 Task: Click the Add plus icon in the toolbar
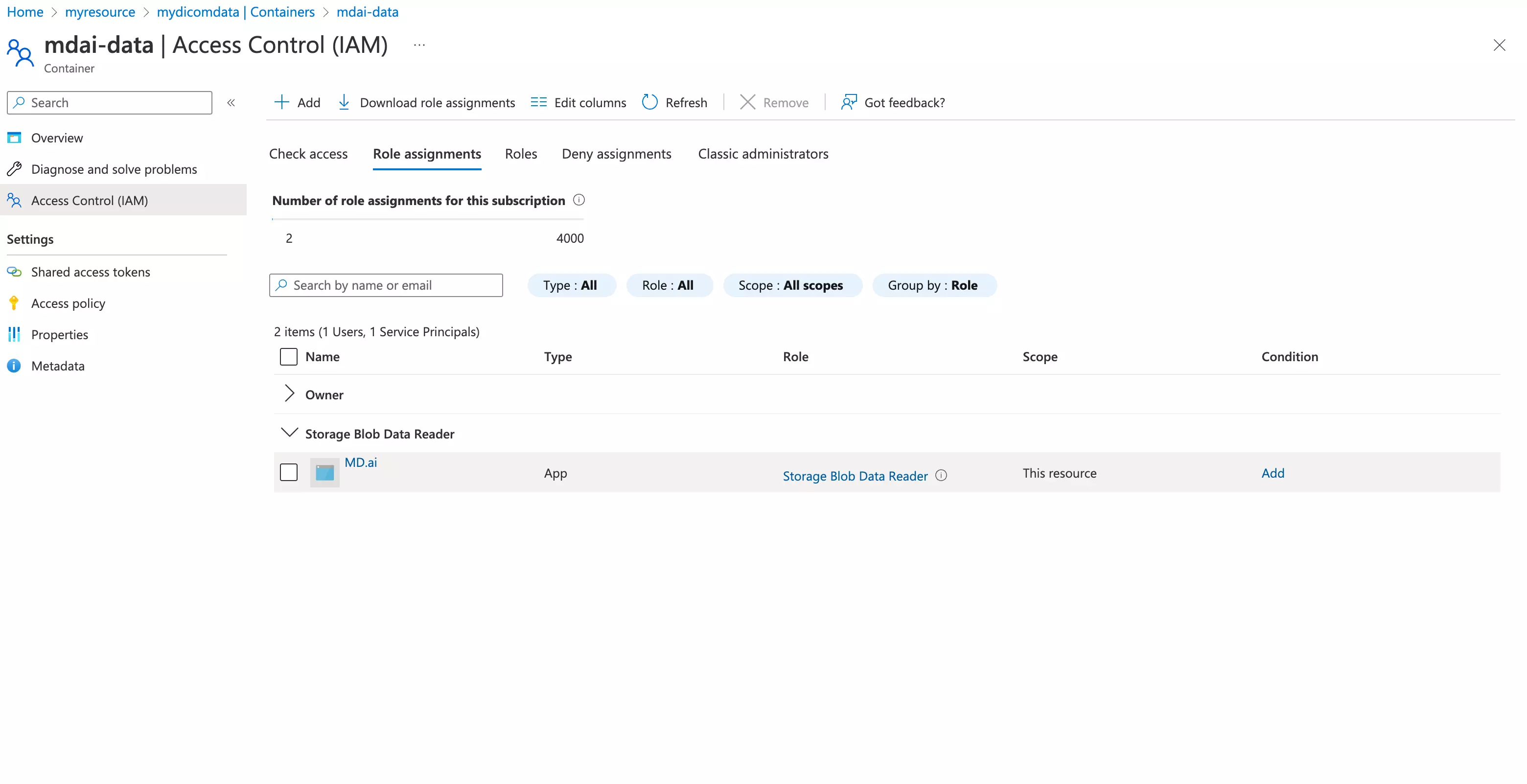click(280, 102)
